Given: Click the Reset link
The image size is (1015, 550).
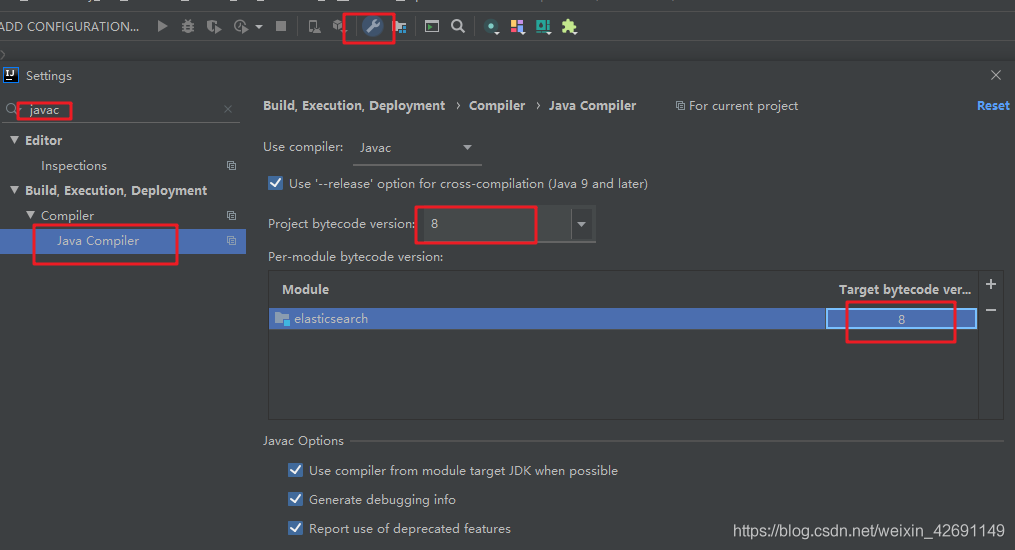Looking at the screenshot, I should pyautogui.click(x=993, y=105).
